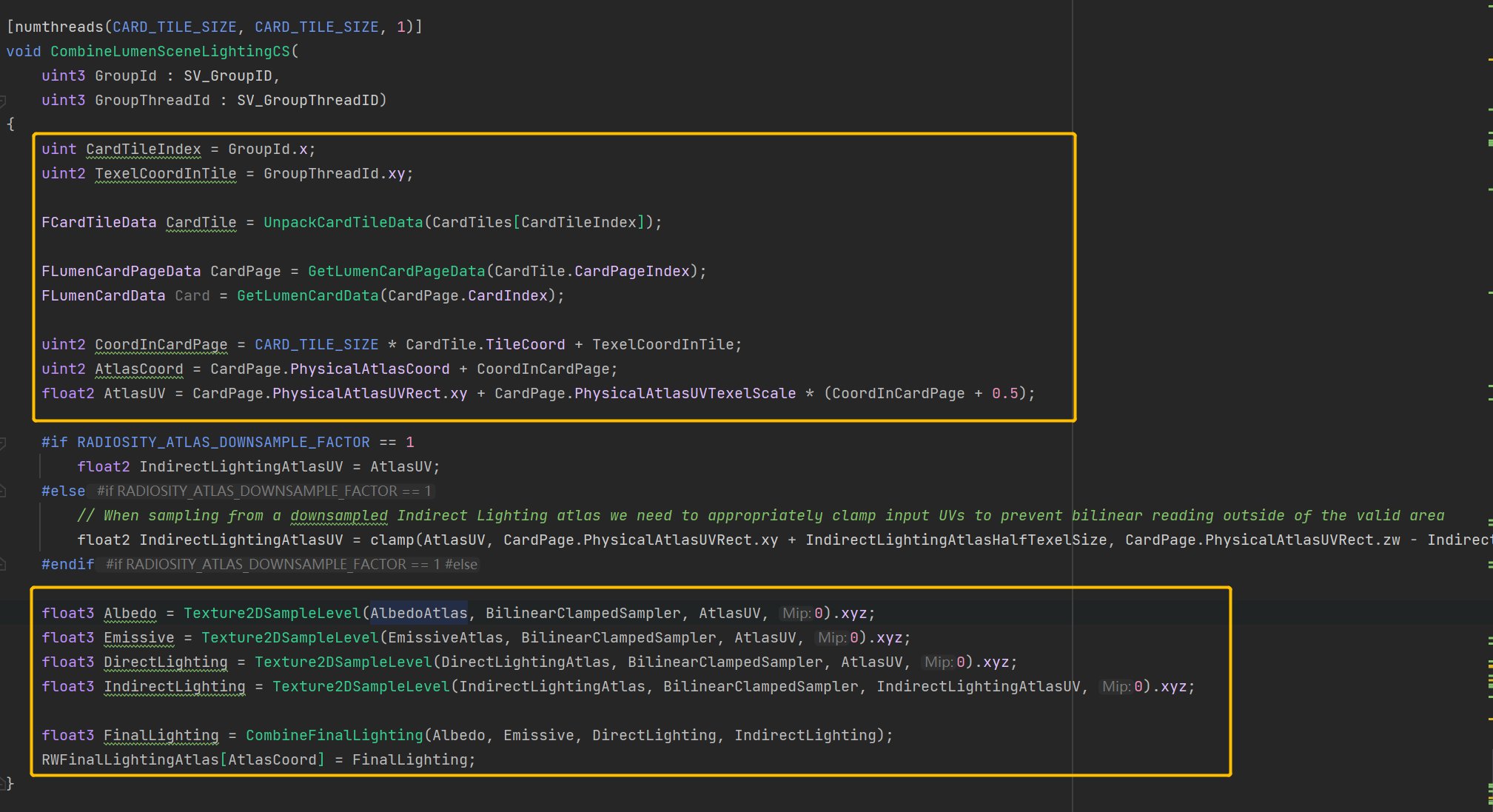Click the fold end marker beside the closing brace
This screenshot has width=1493, height=812.
tap(3, 783)
